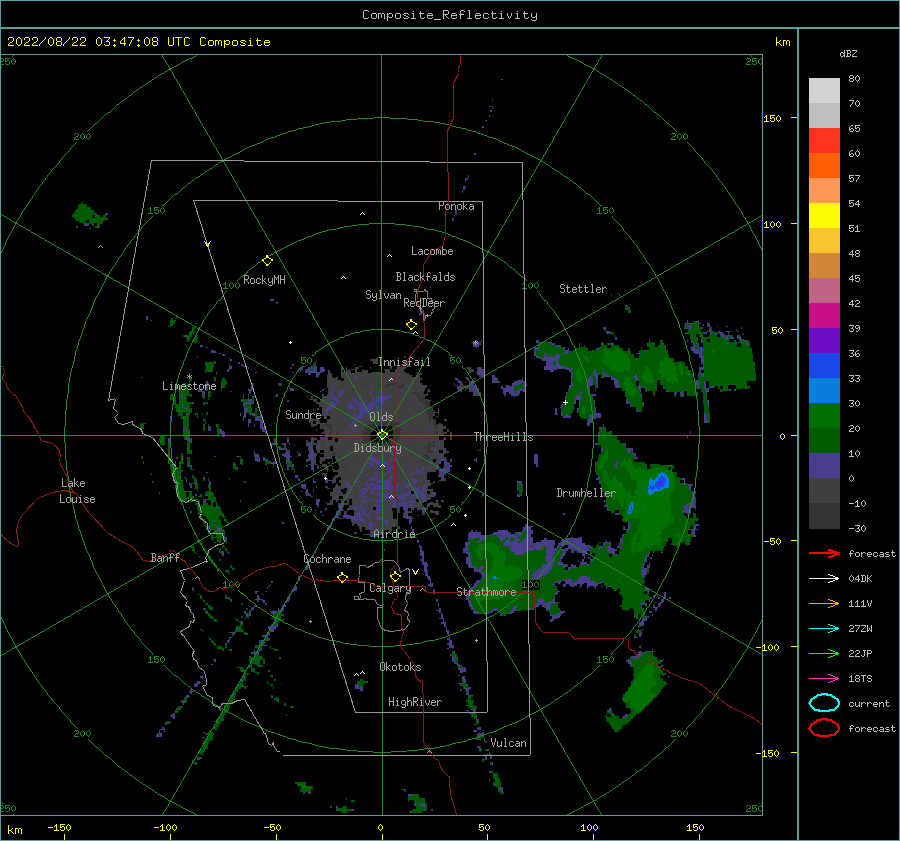Select the orange 57–60 dBZ swatch

[x=824, y=166]
